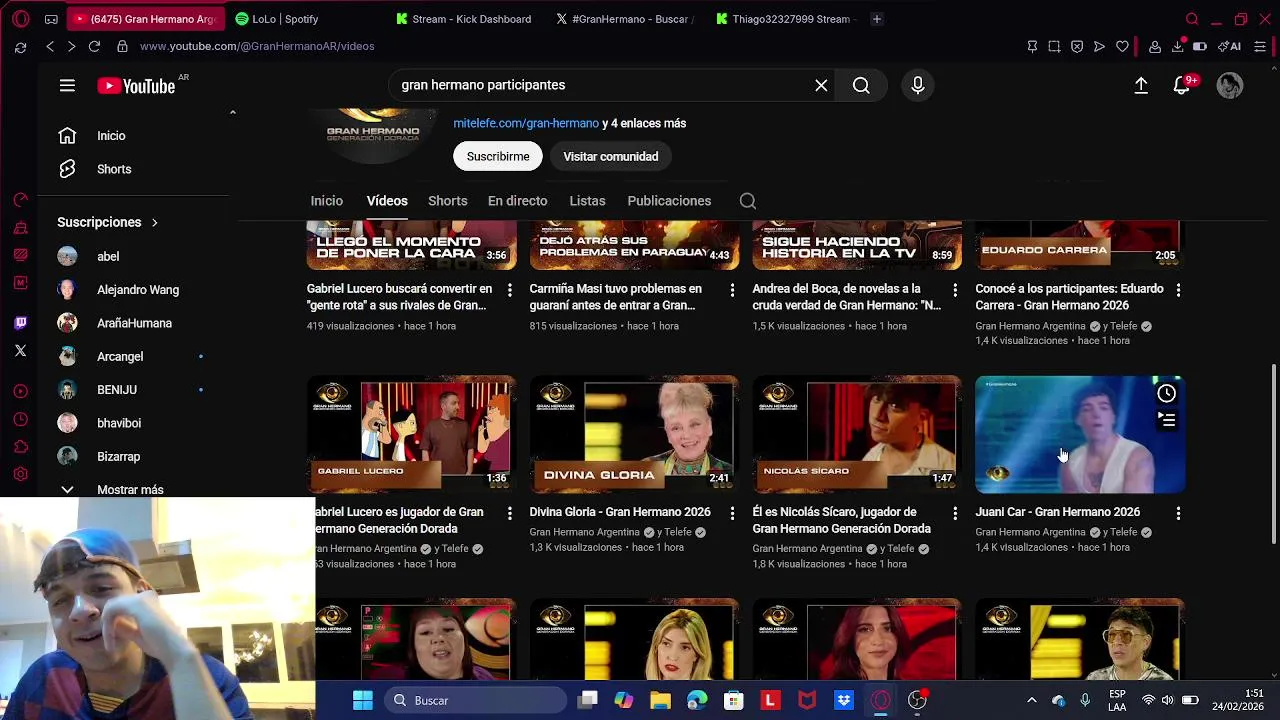This screenshot has height=720, width=1280.
Task: Open Divina Gloria video thumbnail
Action: click(x=634, y=435)
